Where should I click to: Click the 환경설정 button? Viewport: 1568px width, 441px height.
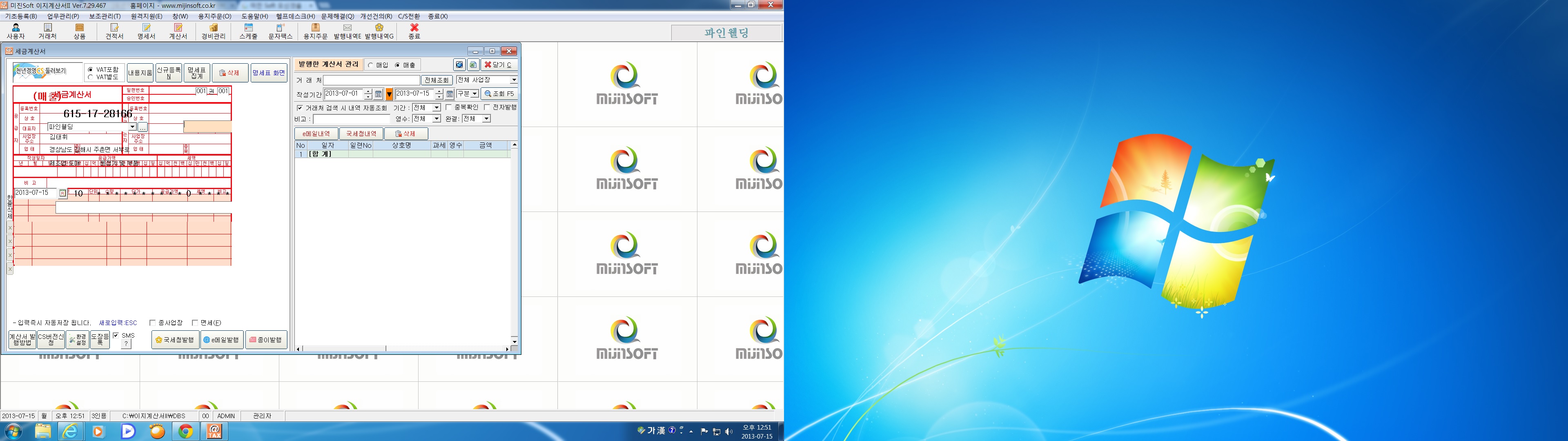[78, 340]
